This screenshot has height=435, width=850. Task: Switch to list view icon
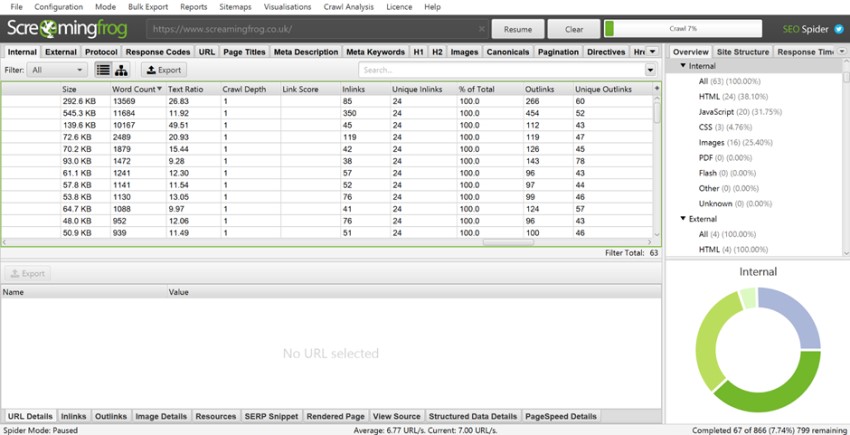pyautogui.click(x=103, y=70)
